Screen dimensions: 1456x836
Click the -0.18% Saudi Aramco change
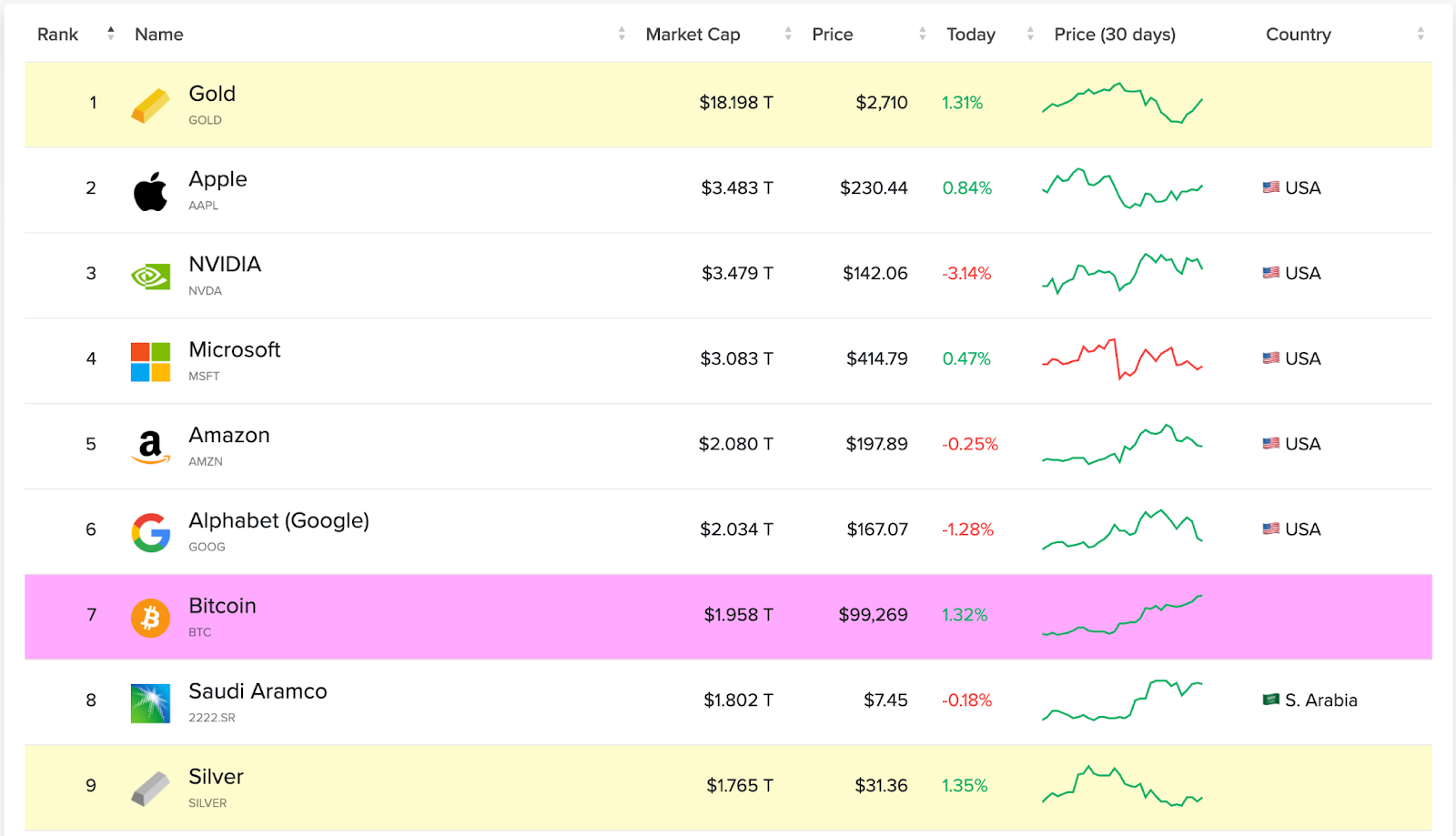pos(967,700)
